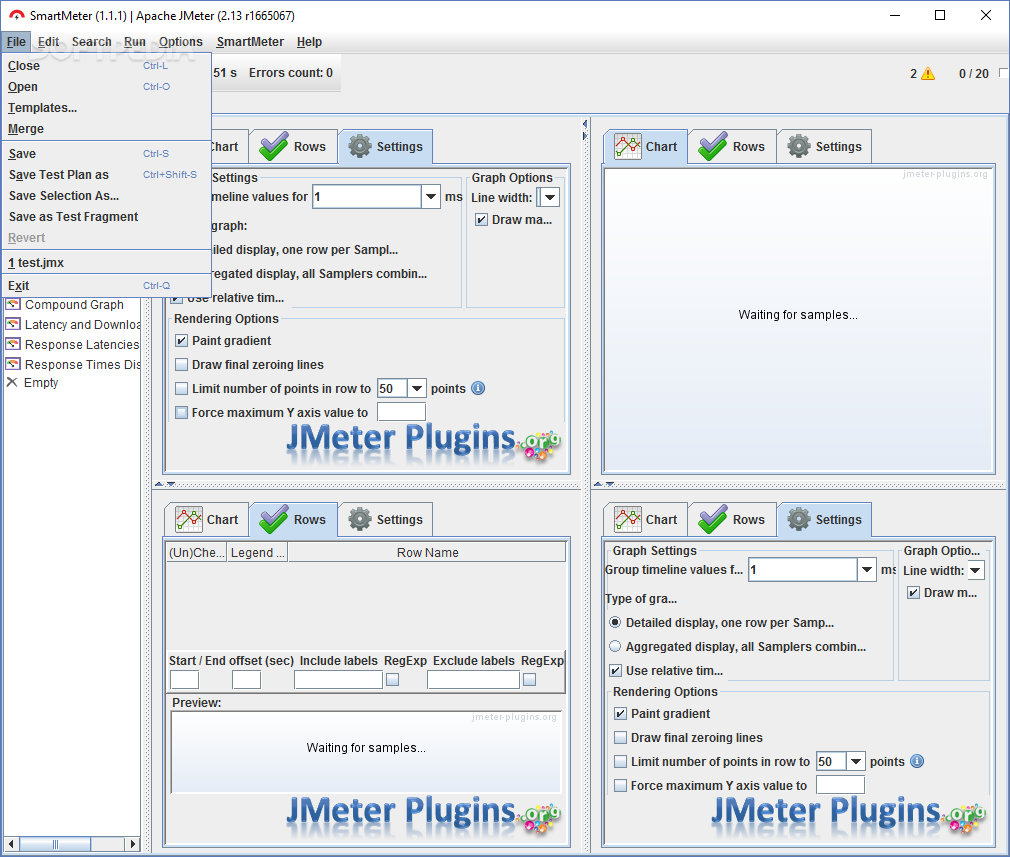1010x857 pixels.
Task: Enable Draw final zeroing lines bottom-right panel
Action: click(620, 738)
